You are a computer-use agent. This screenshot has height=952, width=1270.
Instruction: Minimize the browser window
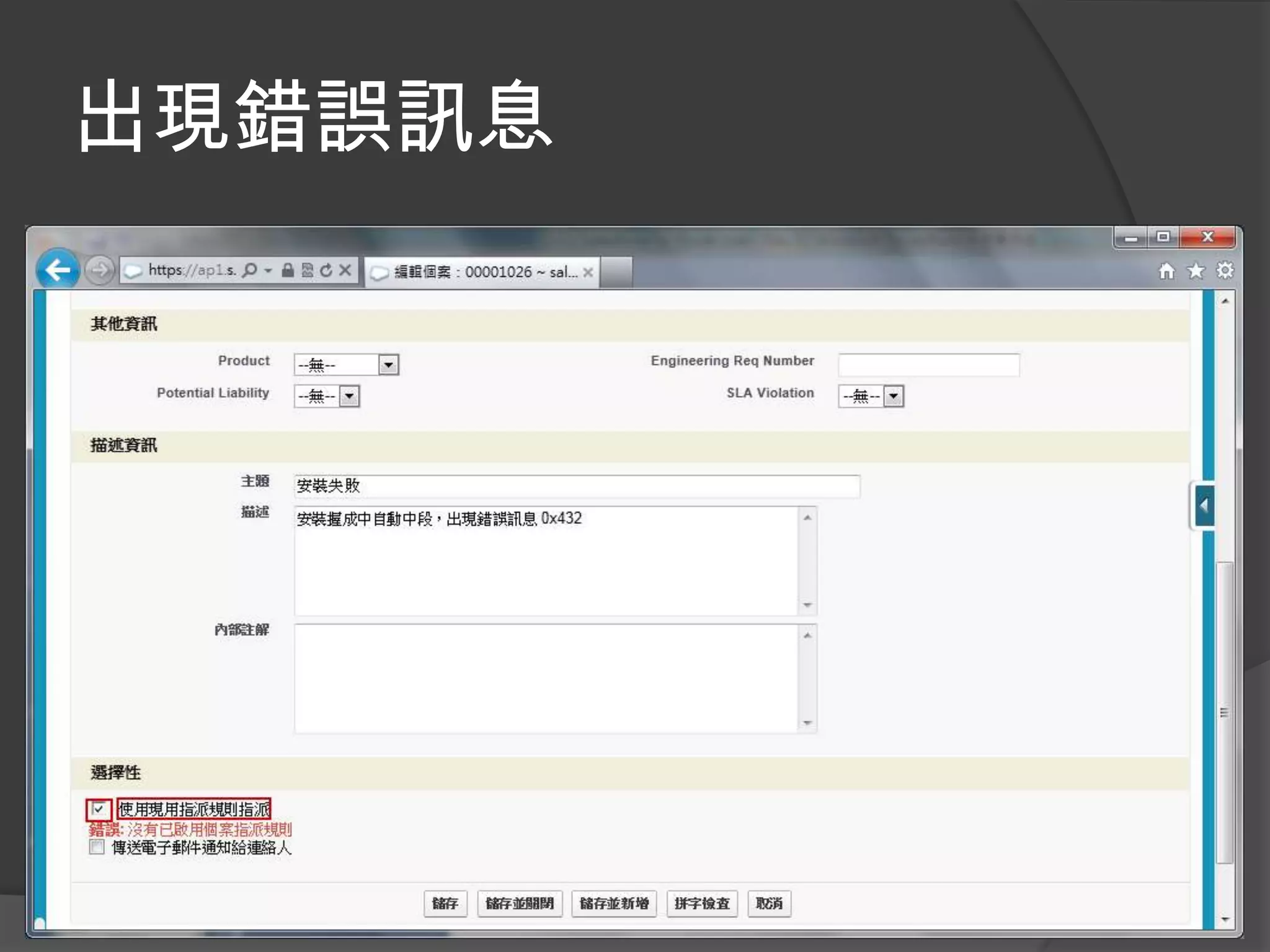1131,237
